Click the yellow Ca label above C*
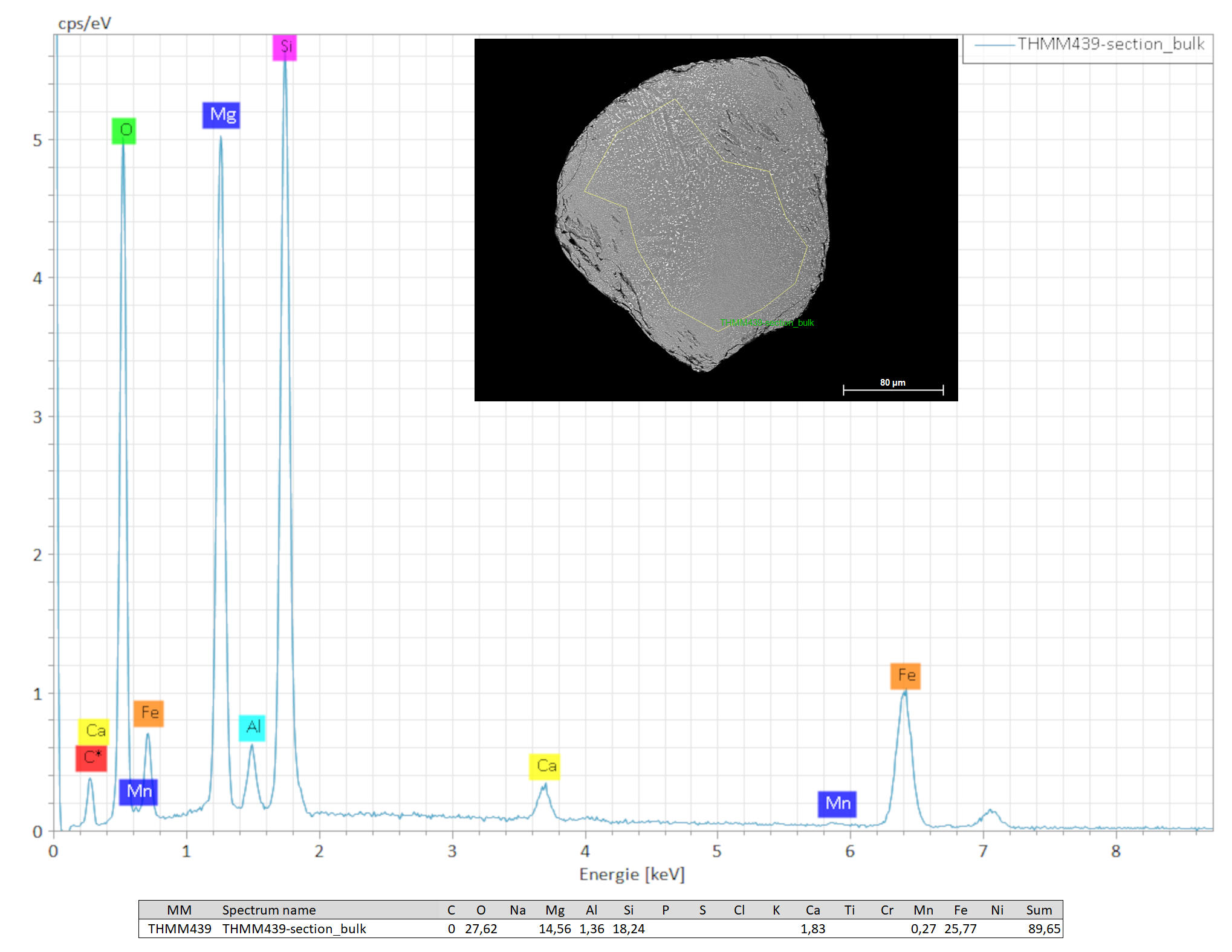 [x=94, y=731]
